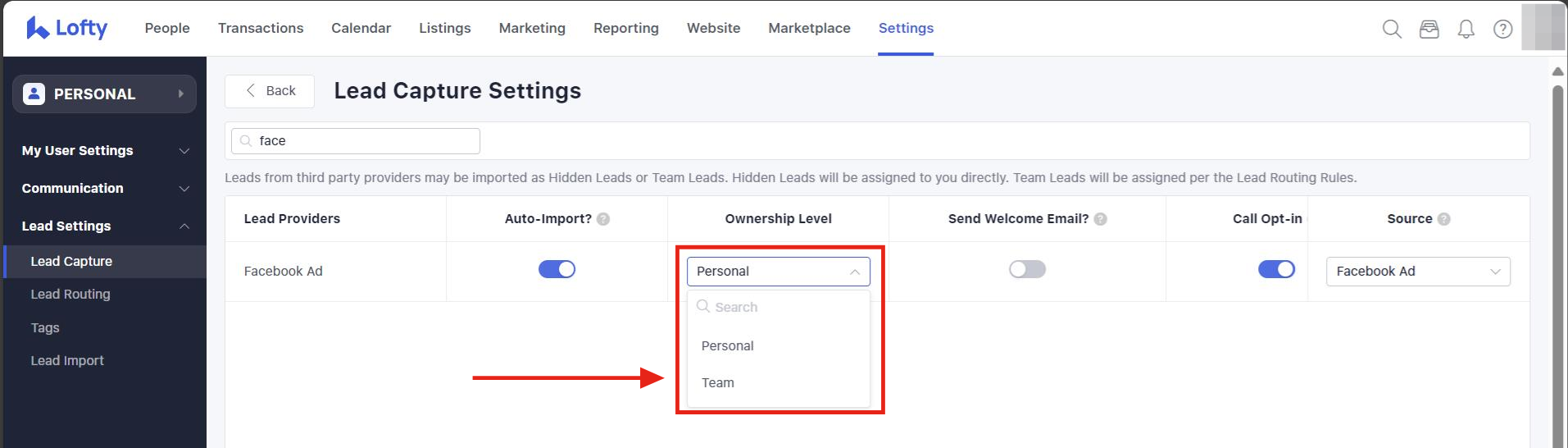Open the Facebook Ad Source dropdown
Viewport: 1568px width, 448px height.
tap(1417, 272)
